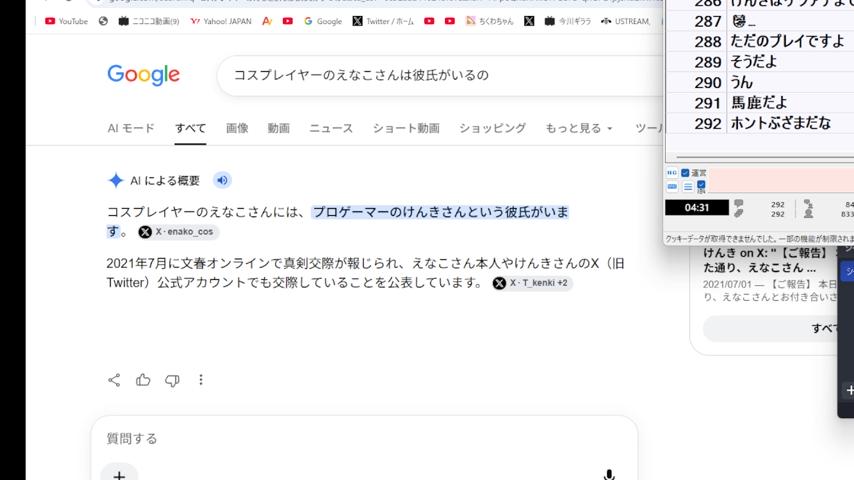
Task: Click the Google logo
Action: 143,75
